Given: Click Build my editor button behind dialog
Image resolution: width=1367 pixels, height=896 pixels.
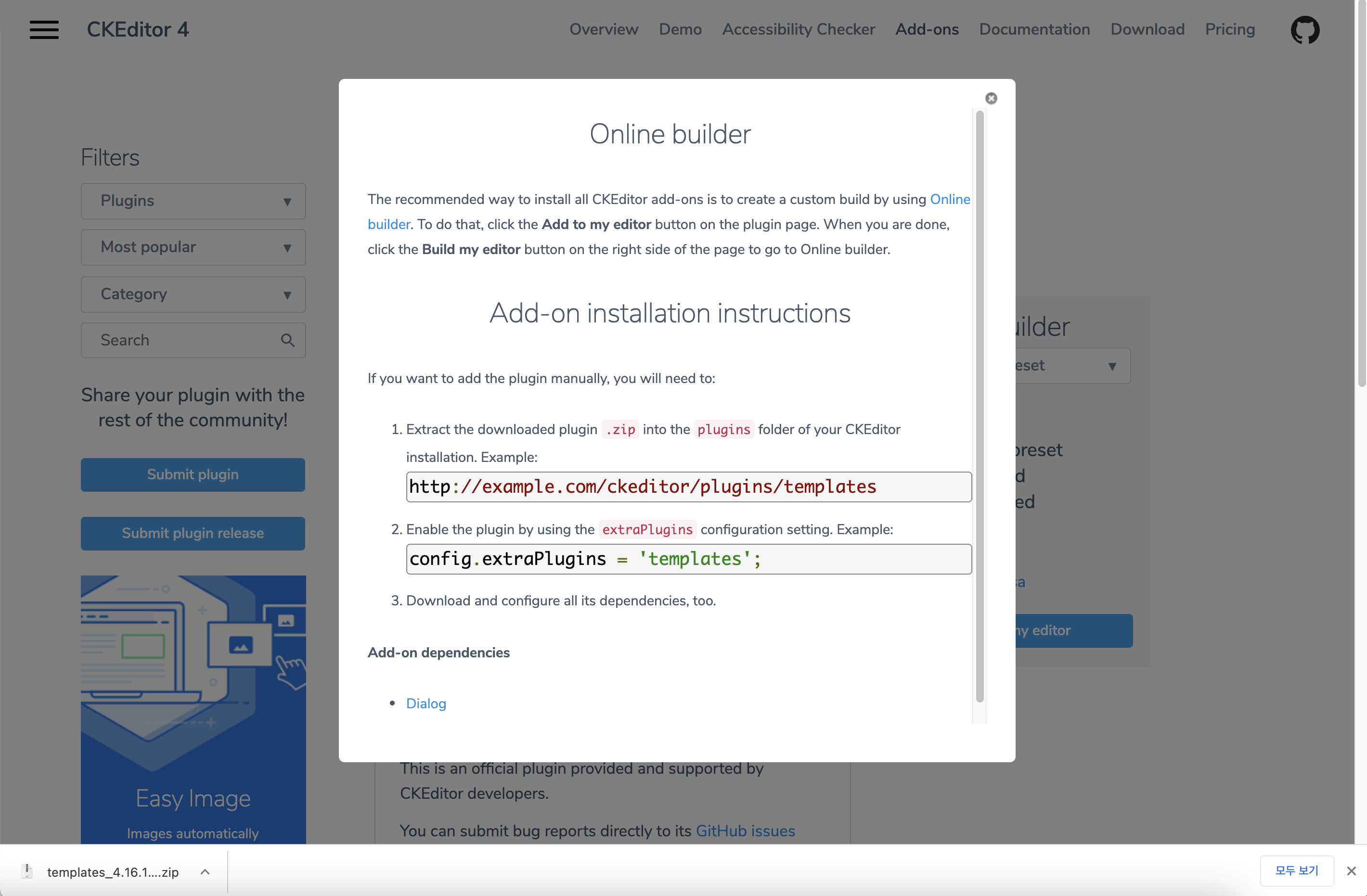Looking at the screenshot, I should (x=1073, y=631).
